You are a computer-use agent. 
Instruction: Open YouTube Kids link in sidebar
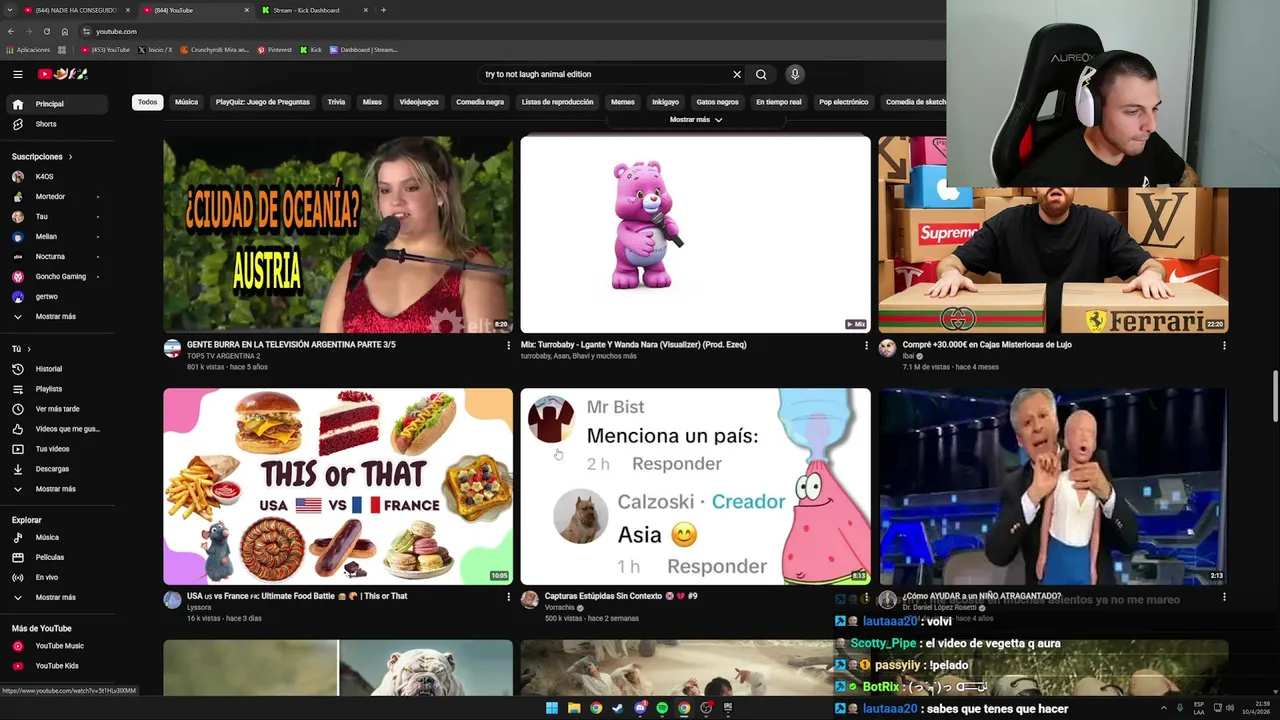click(x=56, y=666)
